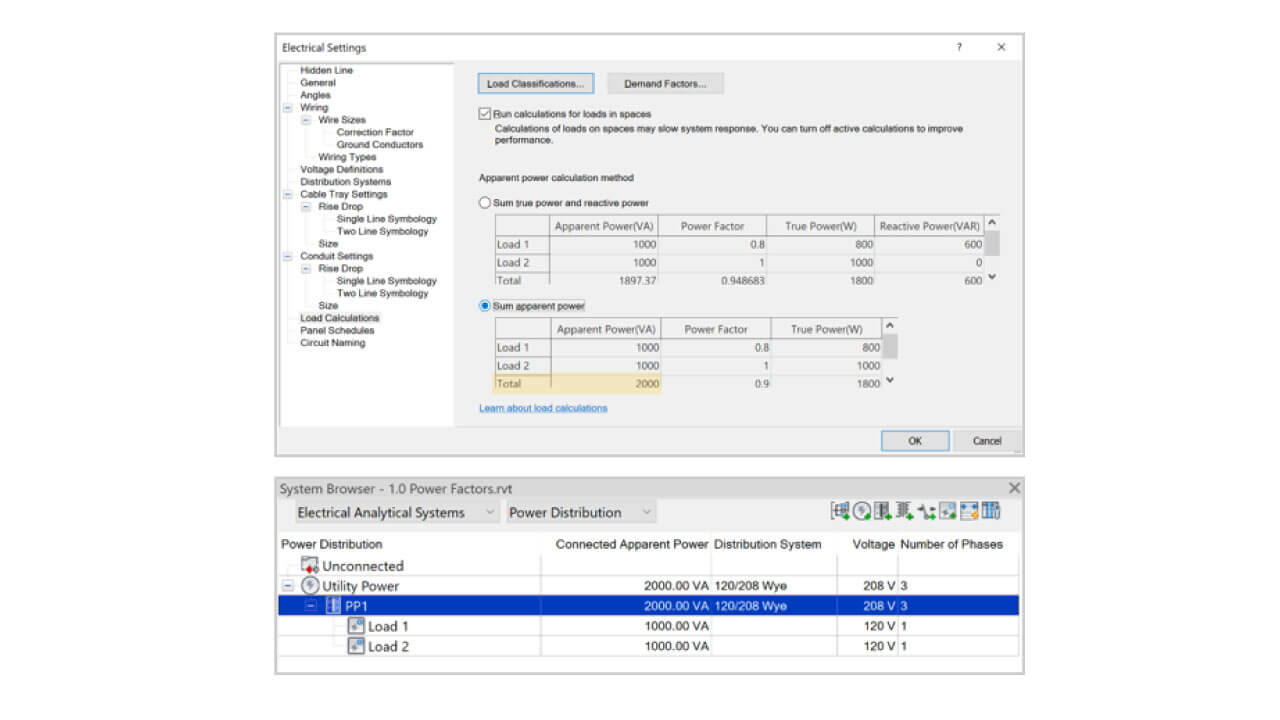This screenshot has height=720, width=1280.
Task: Select Panel Schedules in settings tree
Action: click(337, 330)
